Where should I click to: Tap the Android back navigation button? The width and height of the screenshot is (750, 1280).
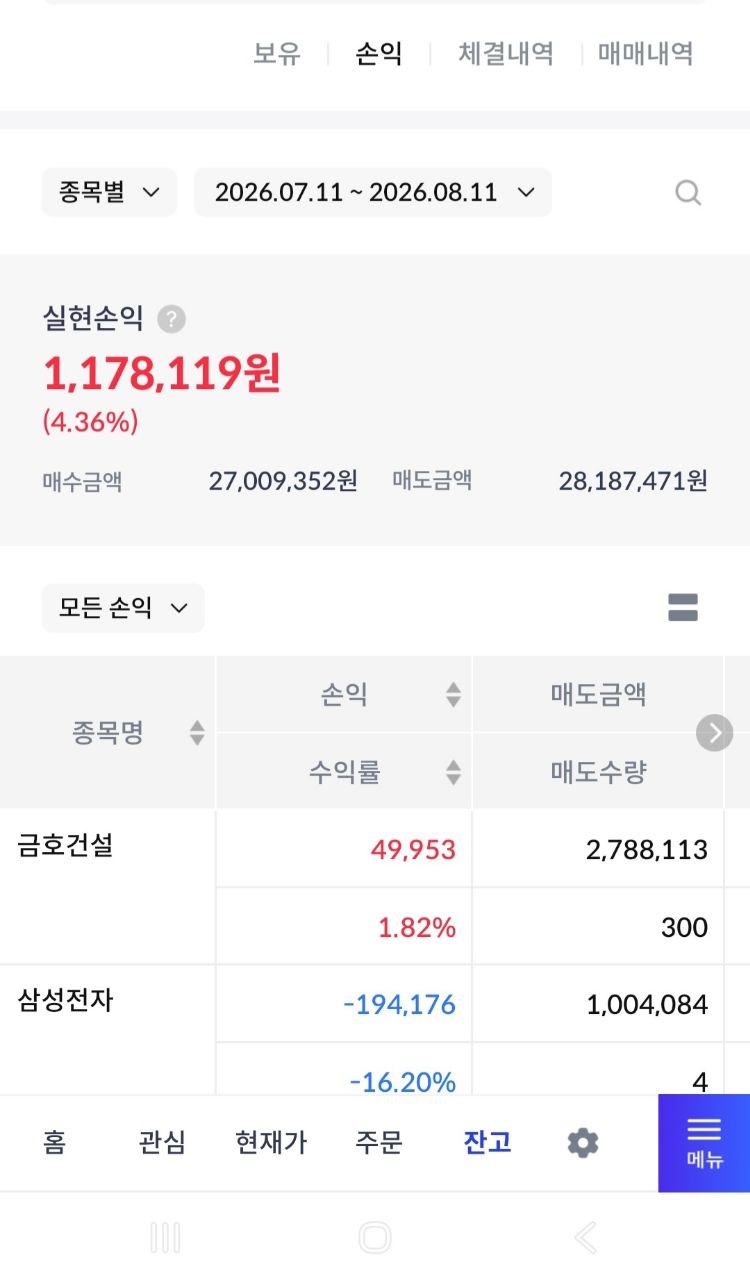coord(586,1238)
